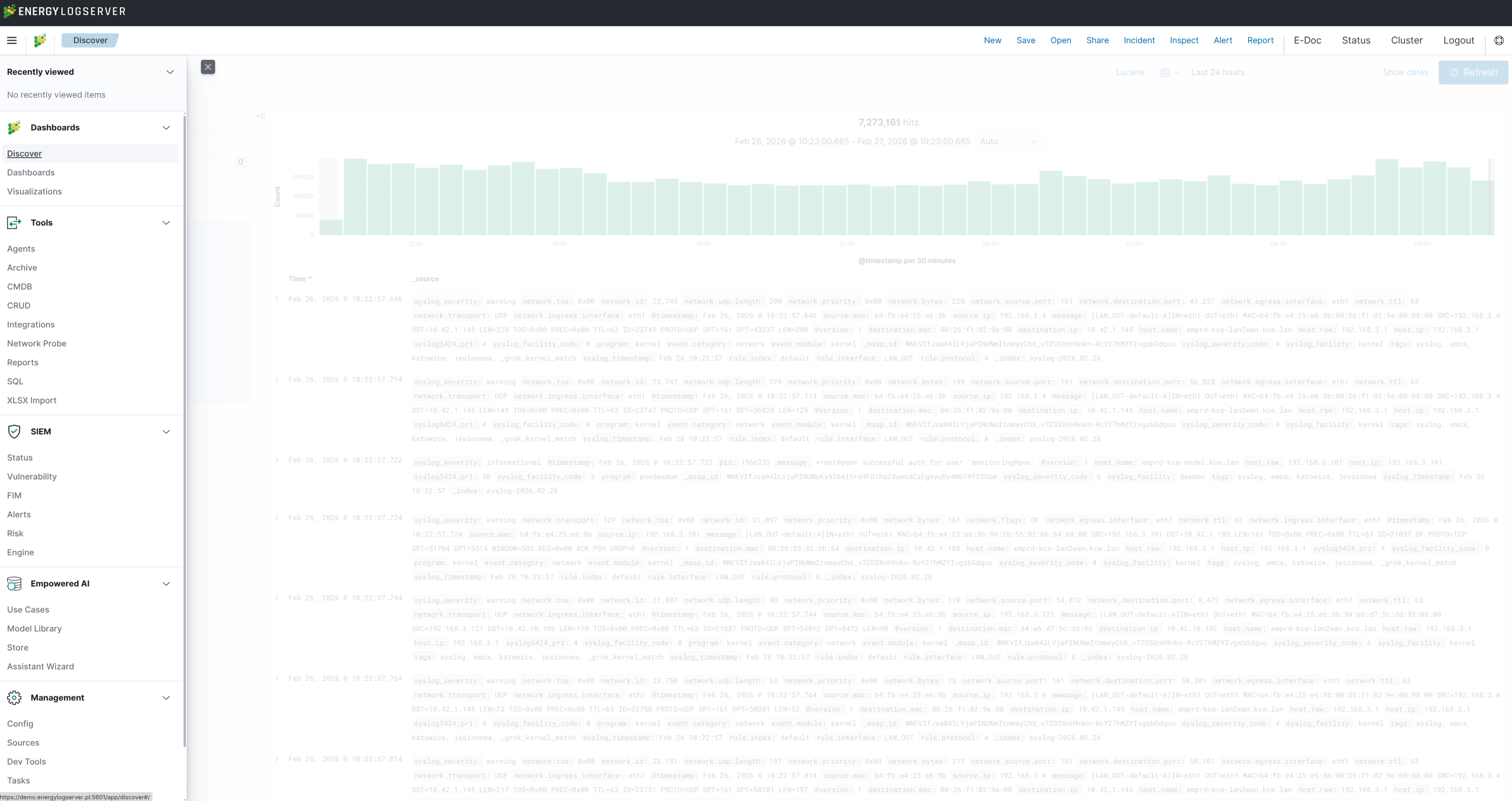Open Visualizations in the sidebar
The height and width of the screenshot is (801, 1512).
[34, 191]
